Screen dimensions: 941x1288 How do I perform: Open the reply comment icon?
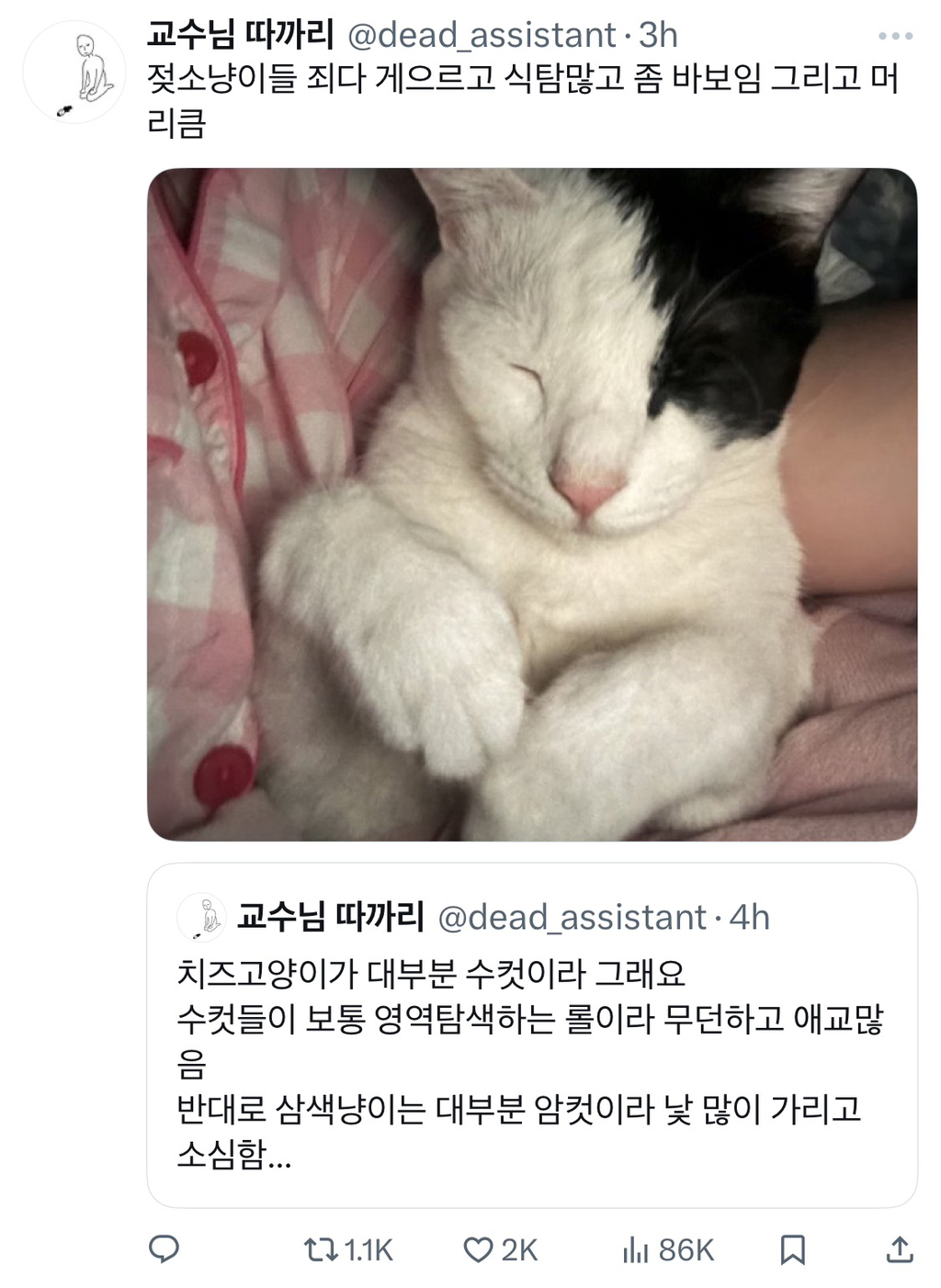point(164,1249)
